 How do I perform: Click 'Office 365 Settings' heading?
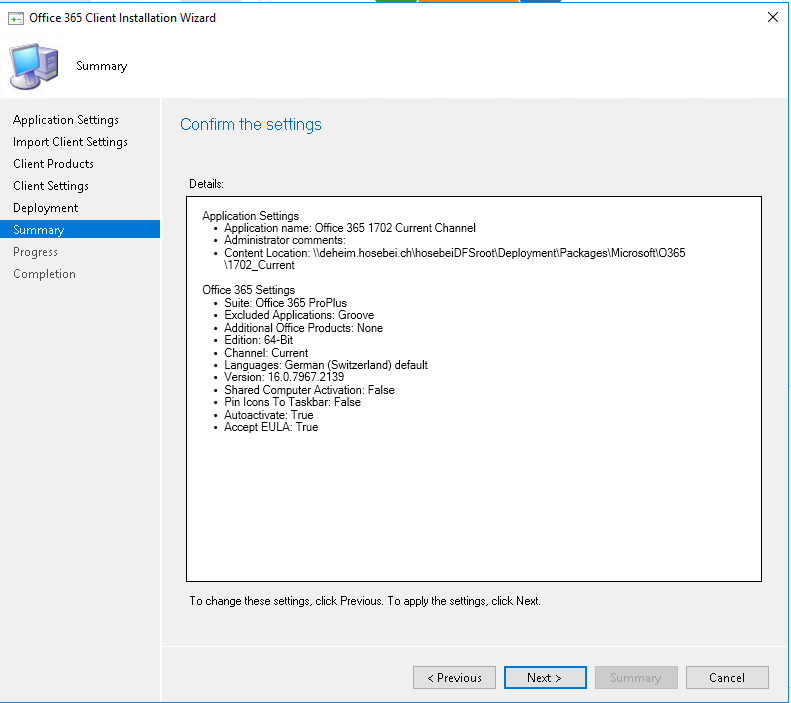[249, 290]
